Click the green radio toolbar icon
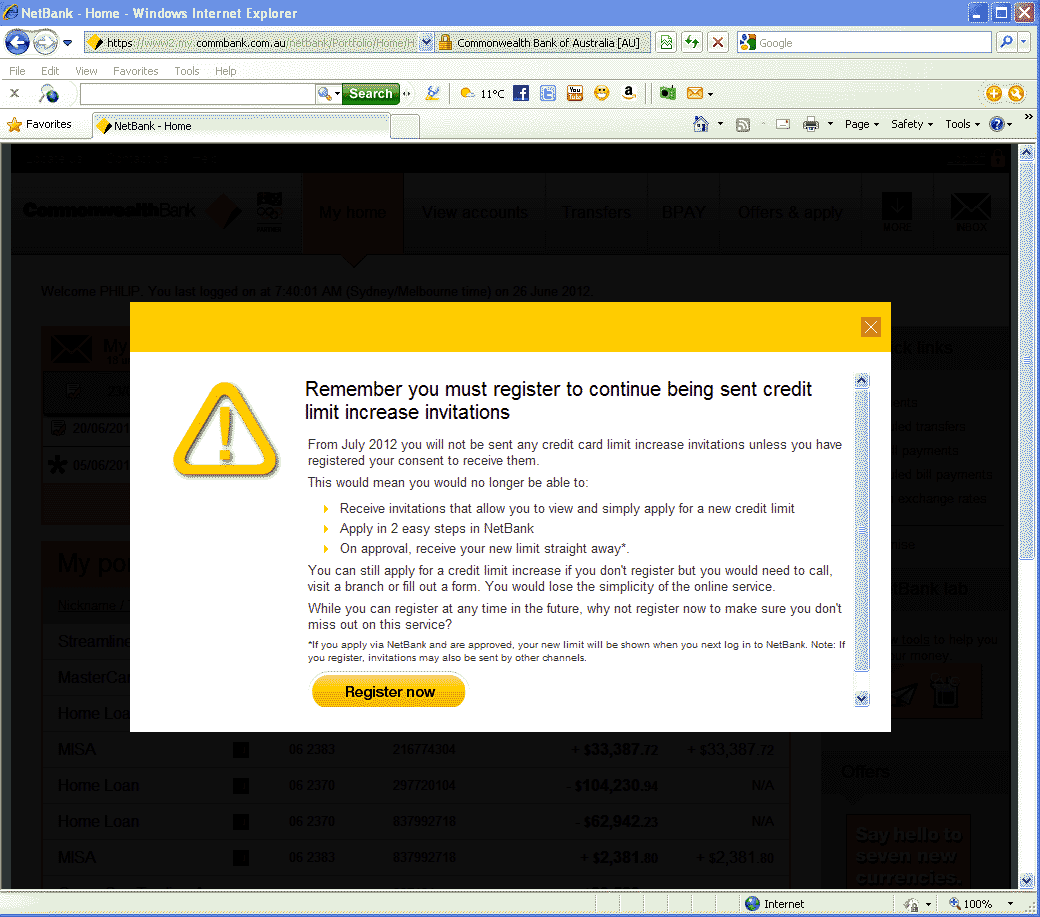Screen dimensions: 1040x917 tap(668, 93)
